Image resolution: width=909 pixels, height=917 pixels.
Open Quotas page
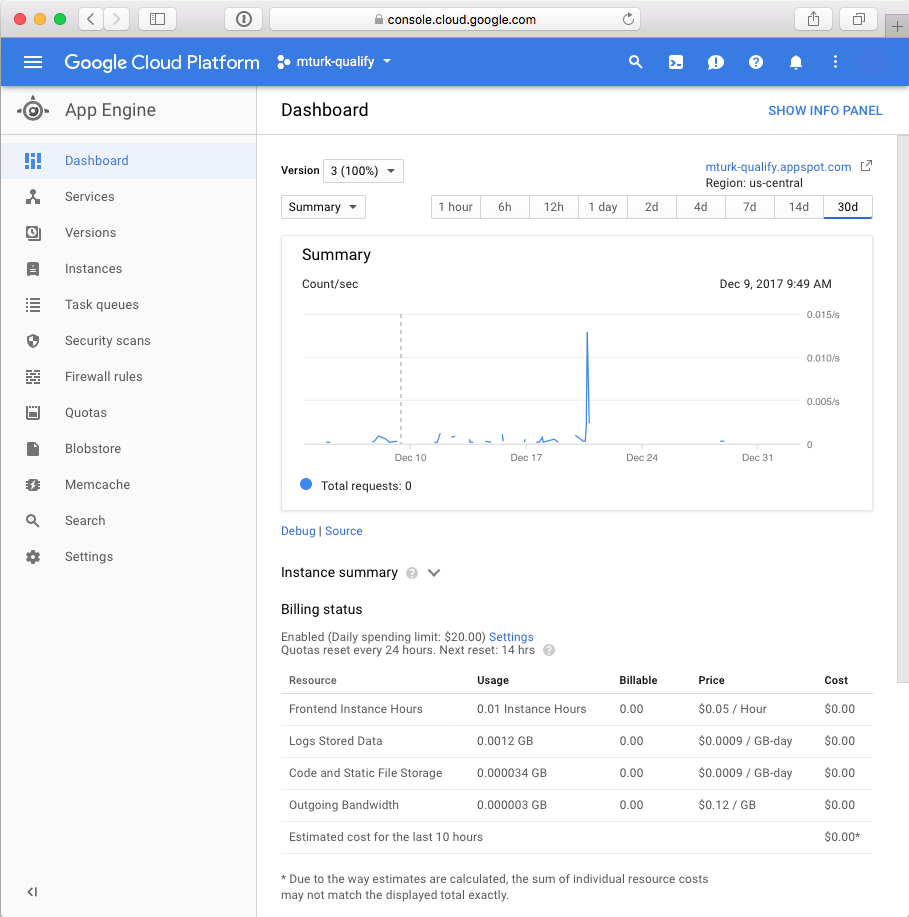tap(128, 413)
